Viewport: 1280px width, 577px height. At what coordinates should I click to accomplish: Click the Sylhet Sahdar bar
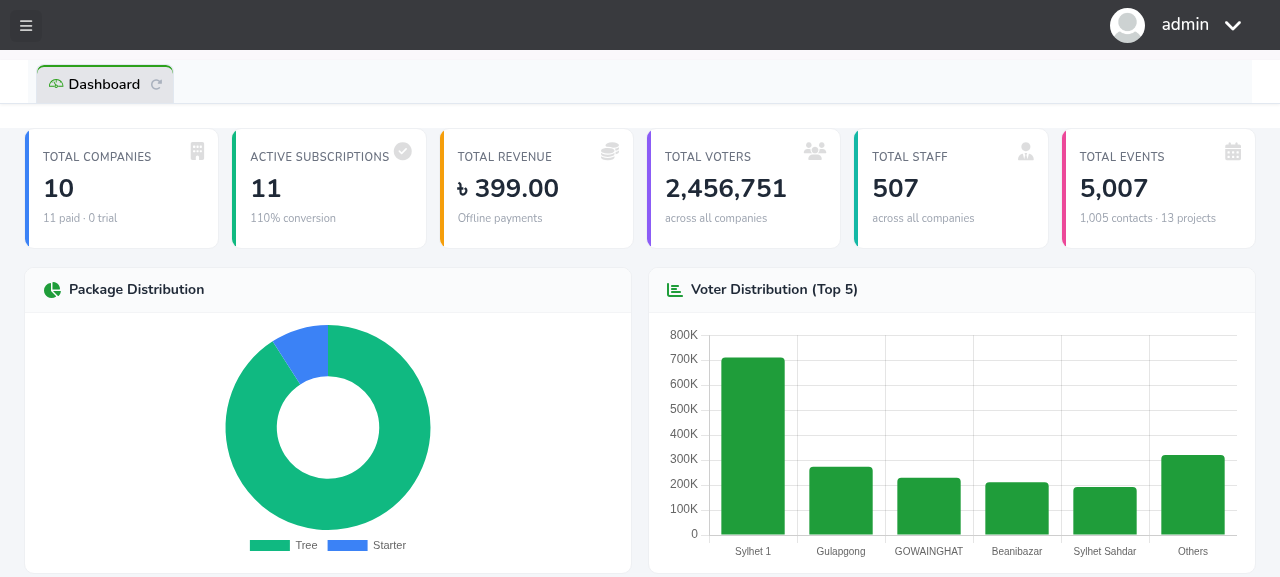[x=1105, y=511]
